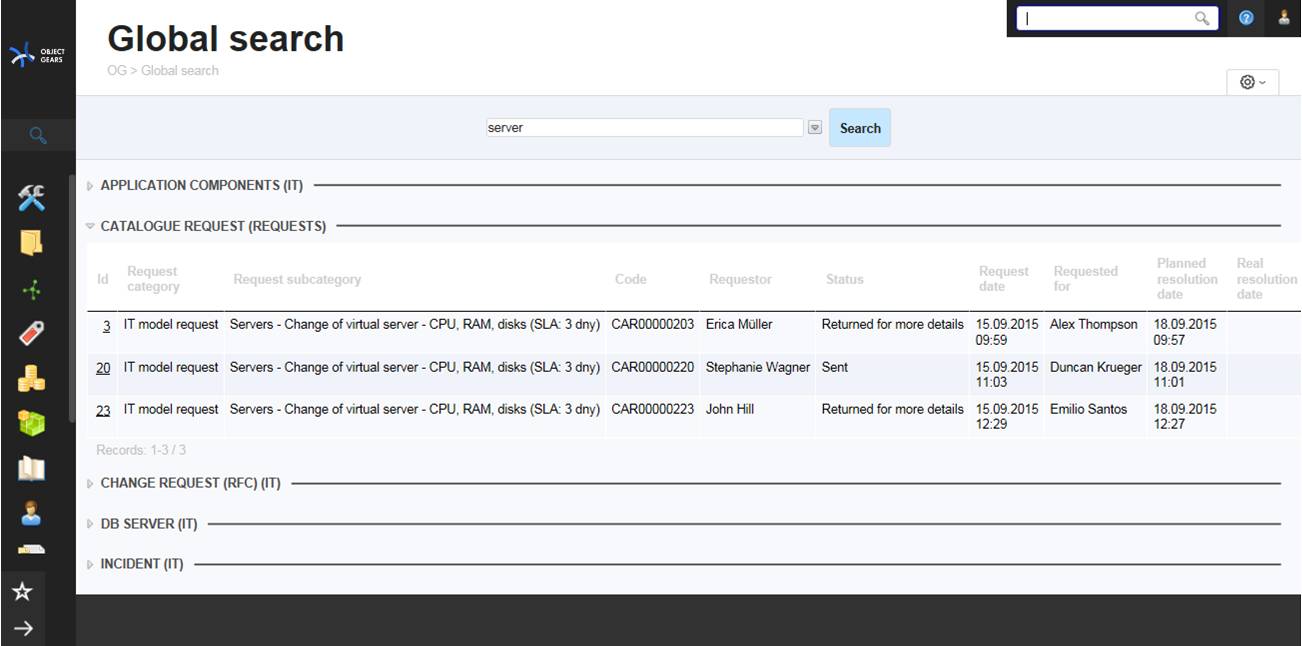Screen dimensions: 1302x646
Task: Open the gold coins sidebar icon
Action: click(x=32, y=378)
